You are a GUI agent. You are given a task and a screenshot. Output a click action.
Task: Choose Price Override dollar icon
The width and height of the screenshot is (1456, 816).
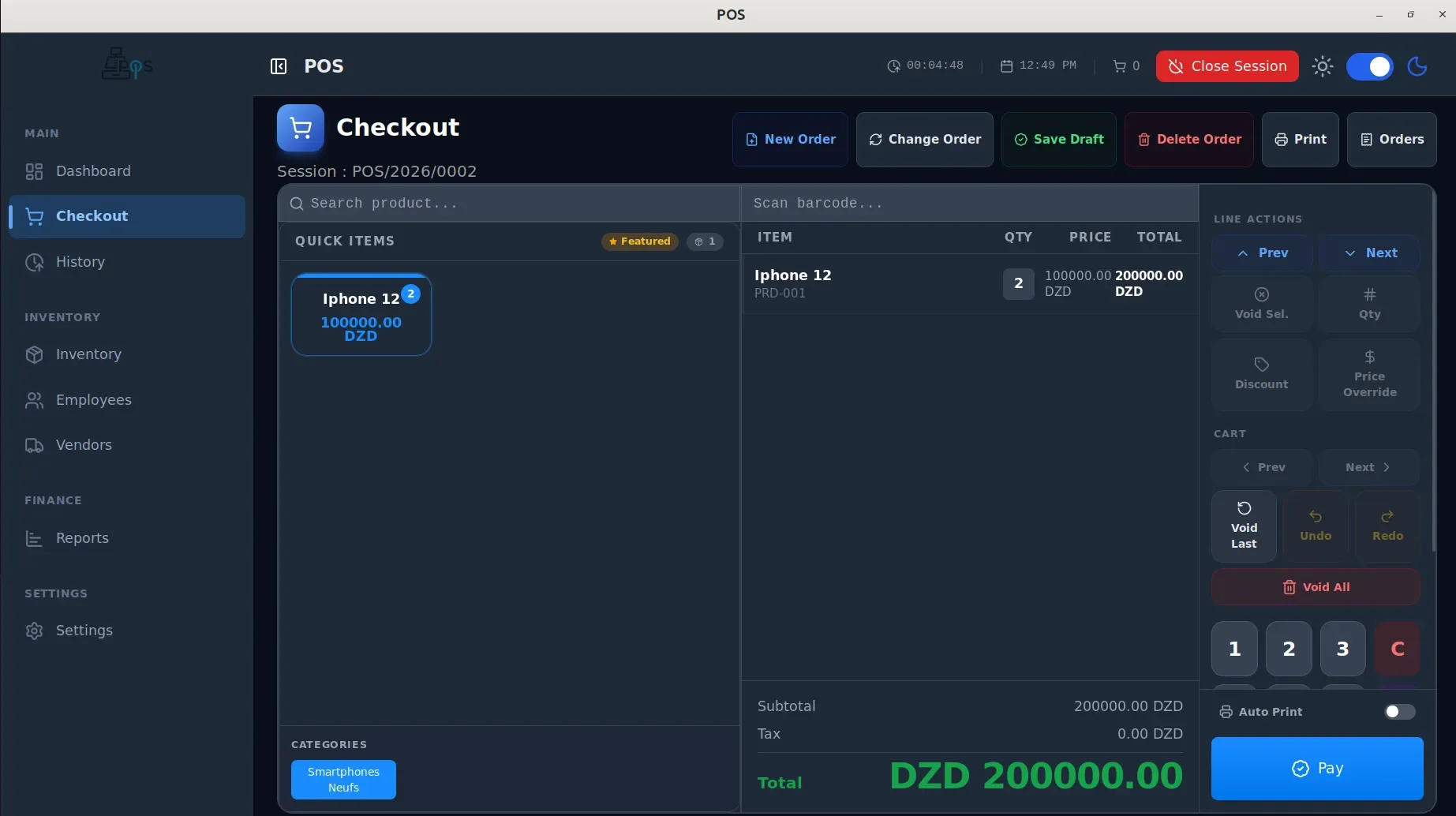1370,357
